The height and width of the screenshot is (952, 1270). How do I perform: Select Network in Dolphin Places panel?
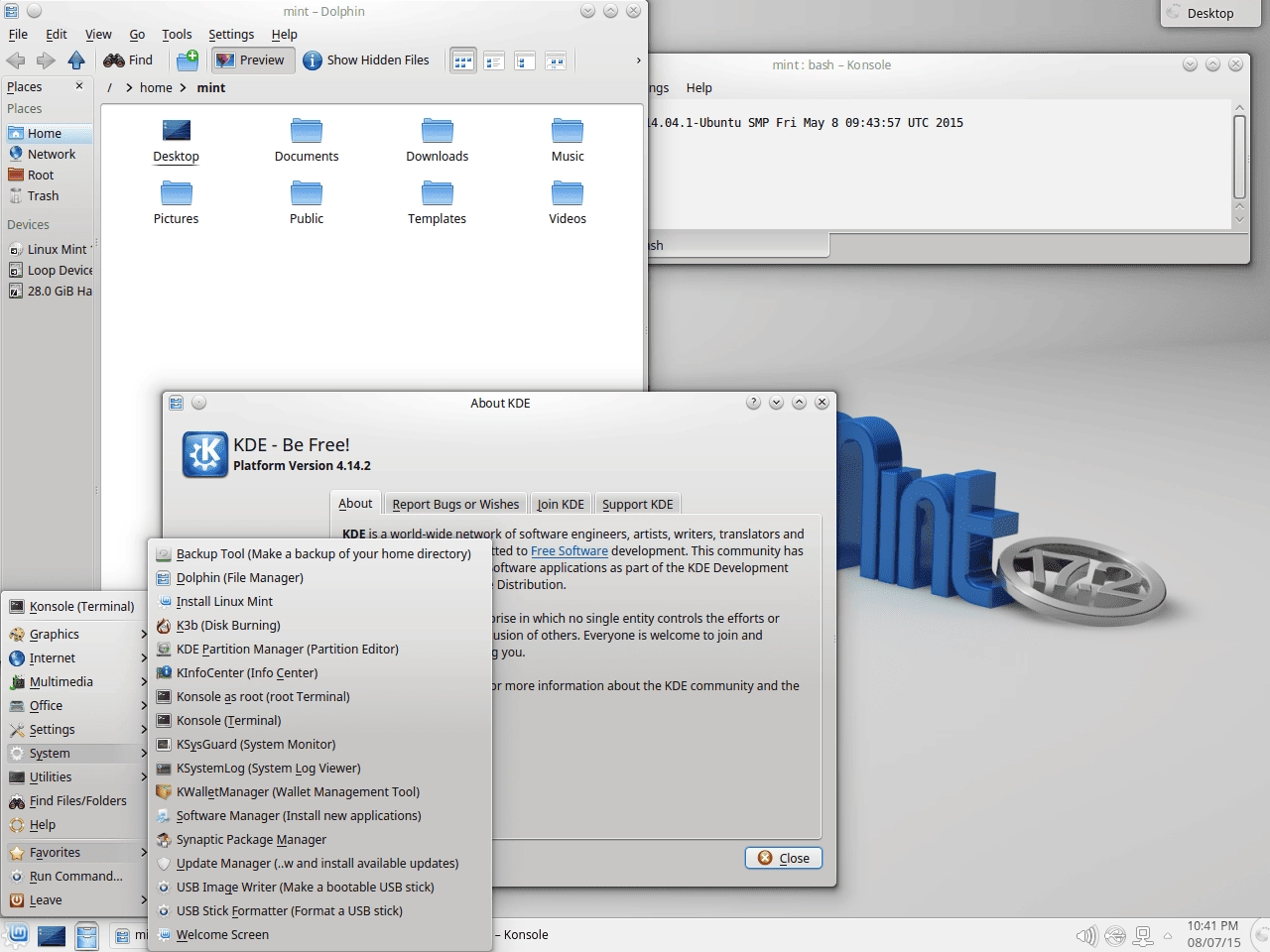[48, 154]
